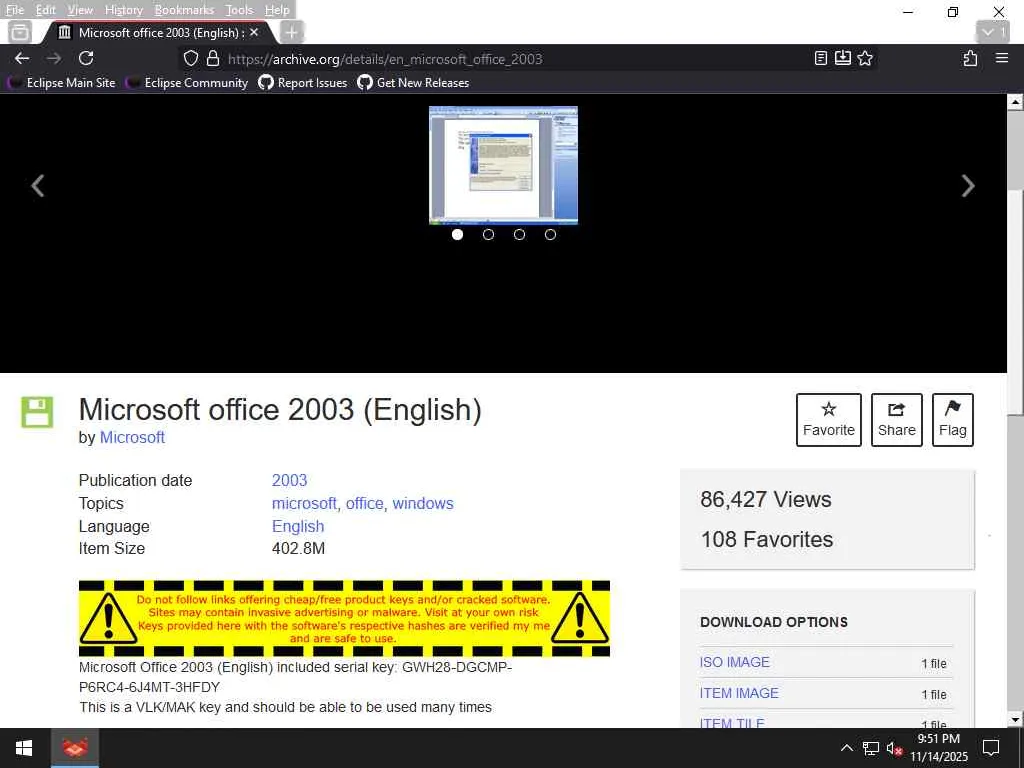
Task: Download the ITEM IMAGE file
Action: 739,693
